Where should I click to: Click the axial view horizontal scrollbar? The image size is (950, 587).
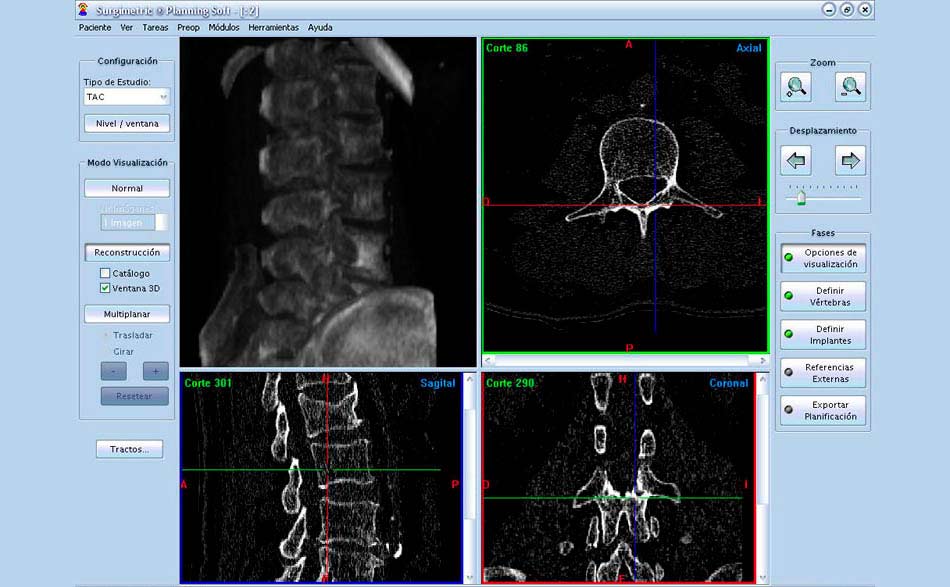pyautogui.click(x=625, y=360)
